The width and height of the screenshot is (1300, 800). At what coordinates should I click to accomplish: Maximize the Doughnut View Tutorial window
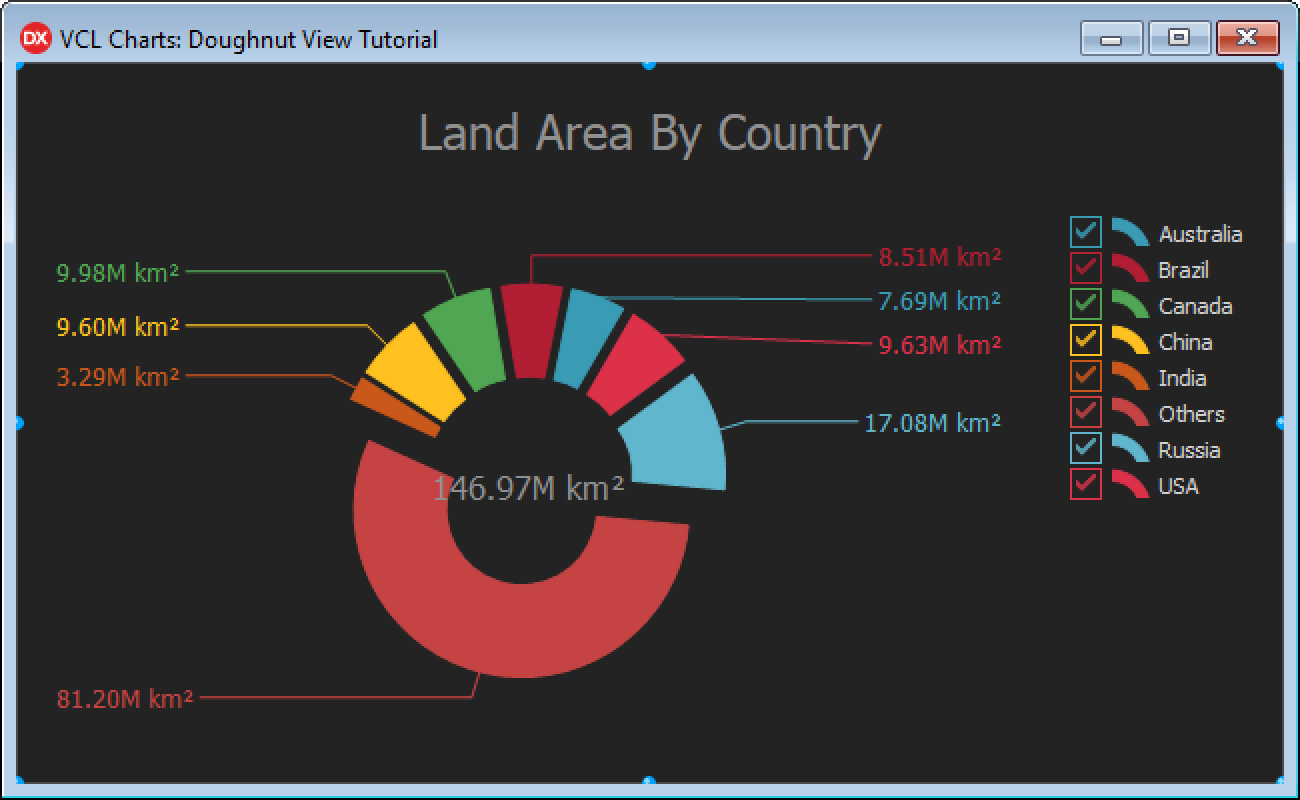click(1179, 38)
